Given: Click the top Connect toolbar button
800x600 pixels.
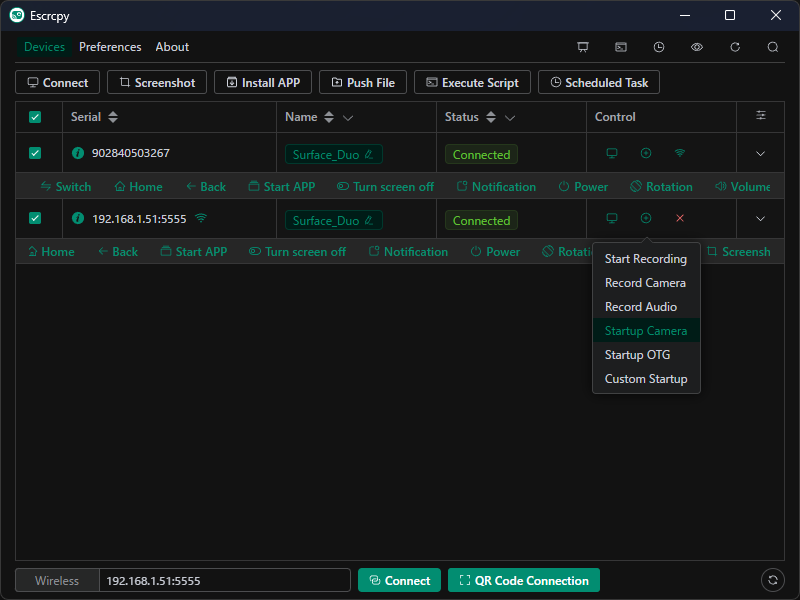Looking at the screenshot, I should [x=58, y=83].
